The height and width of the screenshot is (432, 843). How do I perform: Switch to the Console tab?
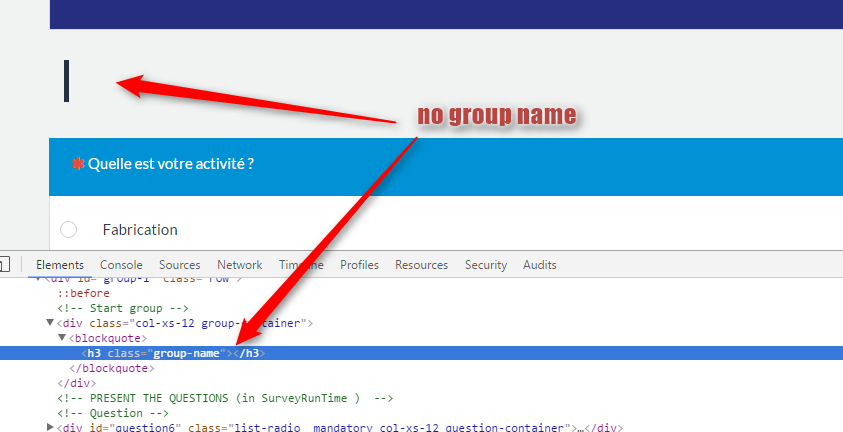coord(120,265)
